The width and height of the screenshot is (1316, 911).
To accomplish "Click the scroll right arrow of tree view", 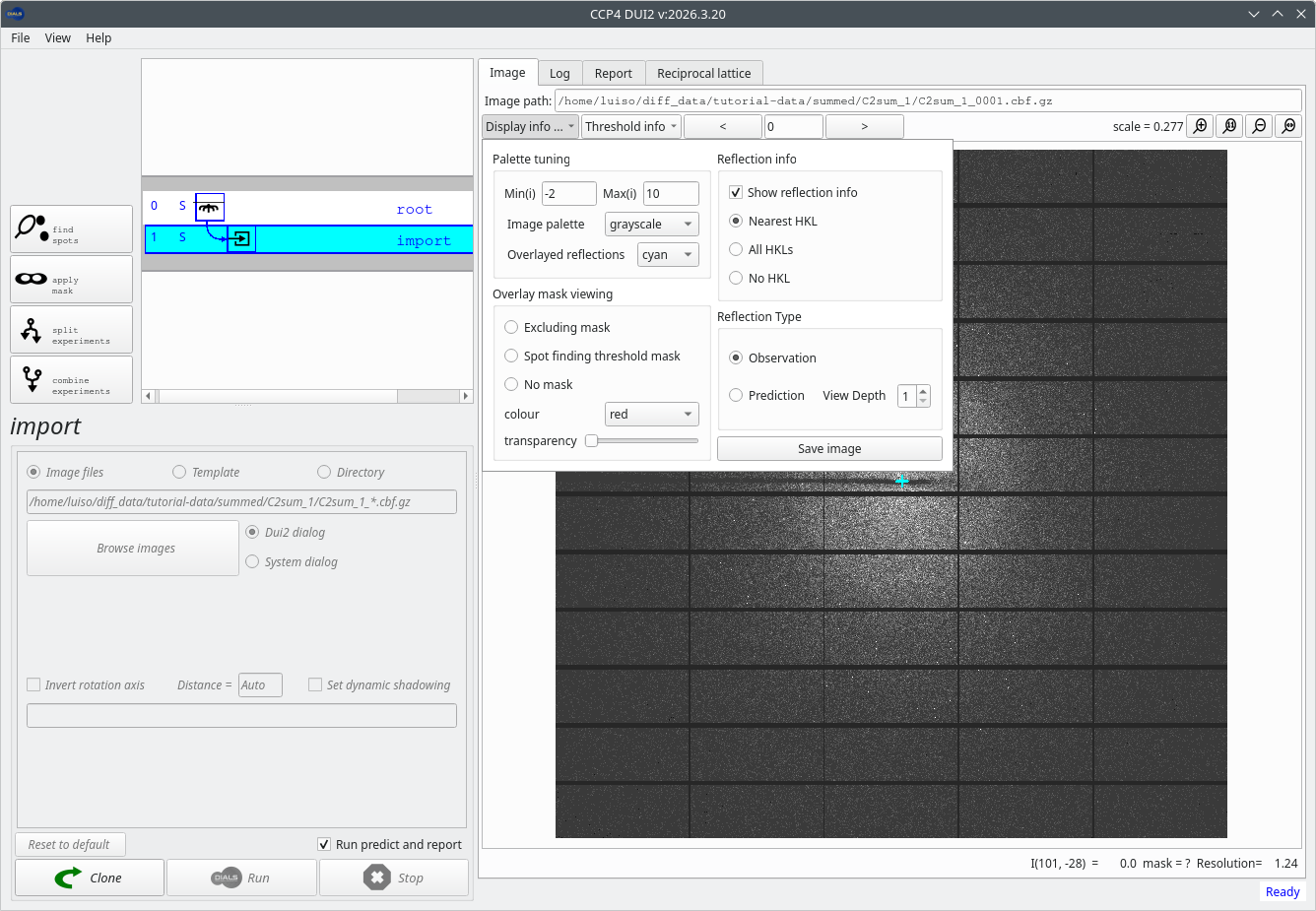I will pyautogui.click(x=466, y=396).
